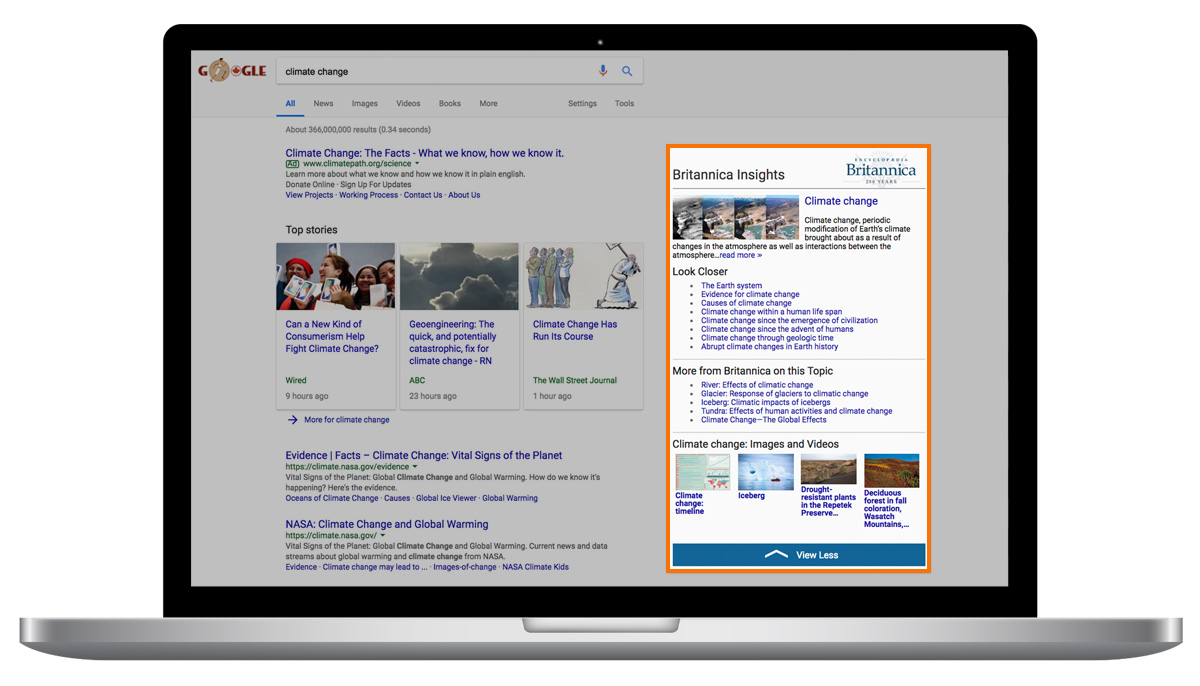
Task: Open NASA: Climate Change and Global Warming
Action: 387,524
